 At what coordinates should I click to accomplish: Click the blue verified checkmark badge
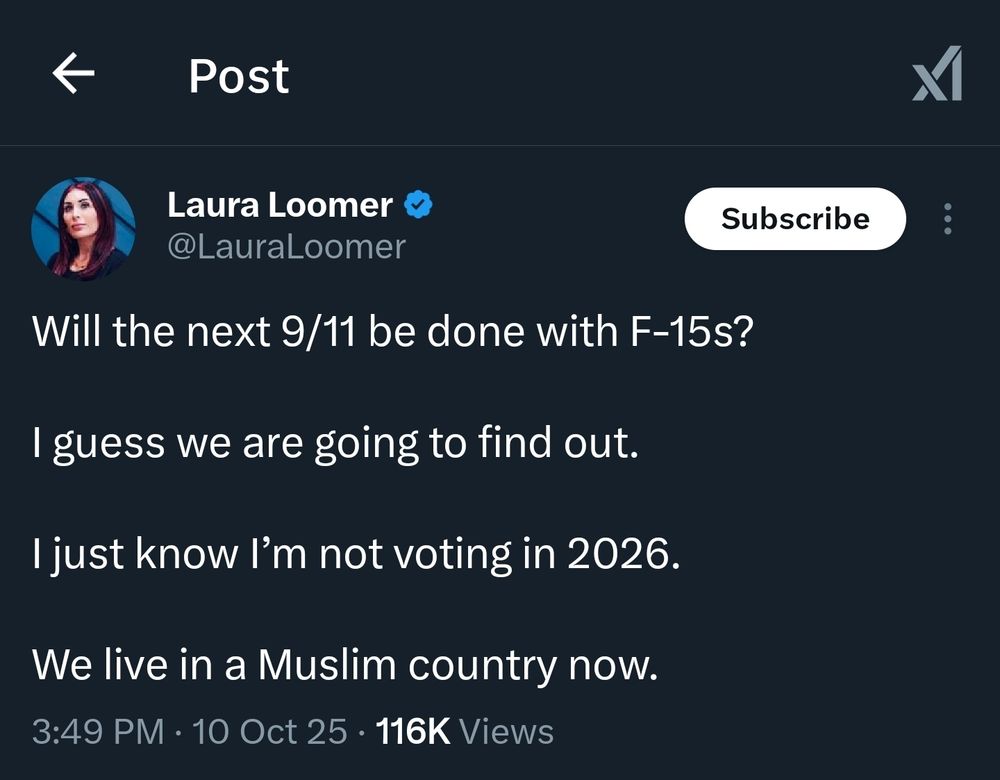click(418, 205)
